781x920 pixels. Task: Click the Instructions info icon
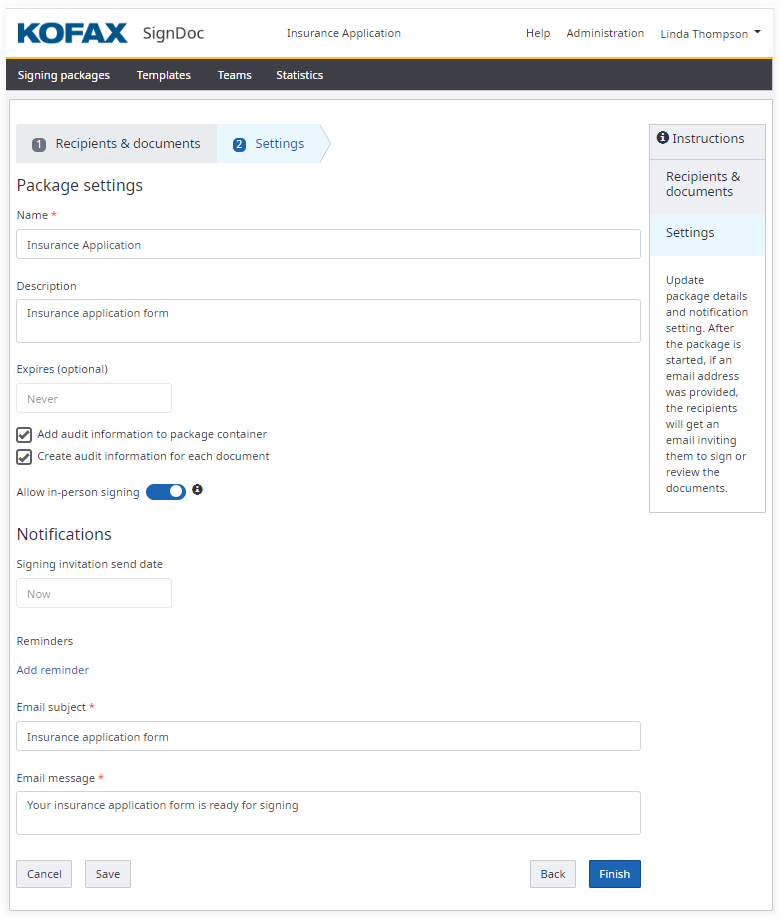coord(662,138)
